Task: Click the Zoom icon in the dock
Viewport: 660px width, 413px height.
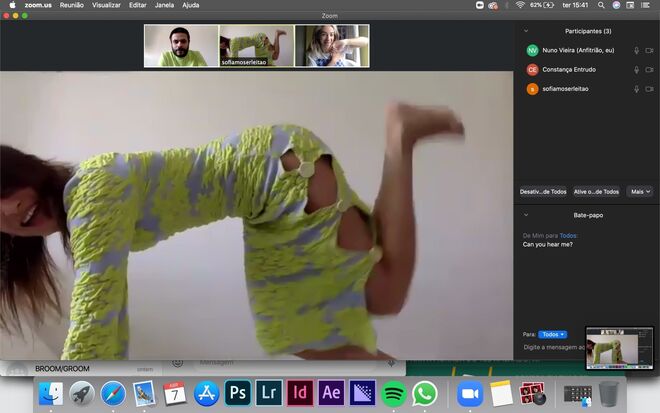Action: pyautogui.click(x=470, y=393)
